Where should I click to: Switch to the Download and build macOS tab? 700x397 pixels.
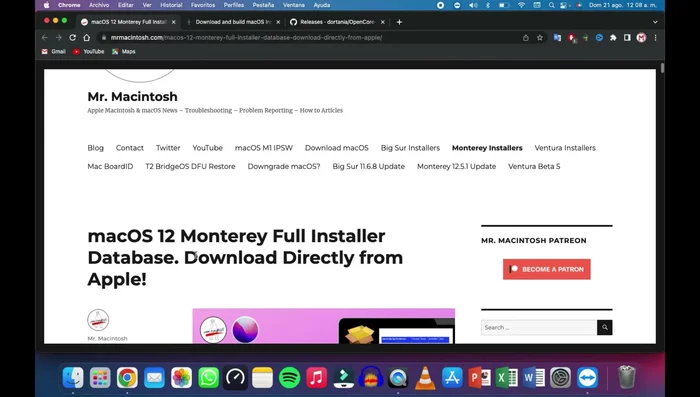(233, 22)
